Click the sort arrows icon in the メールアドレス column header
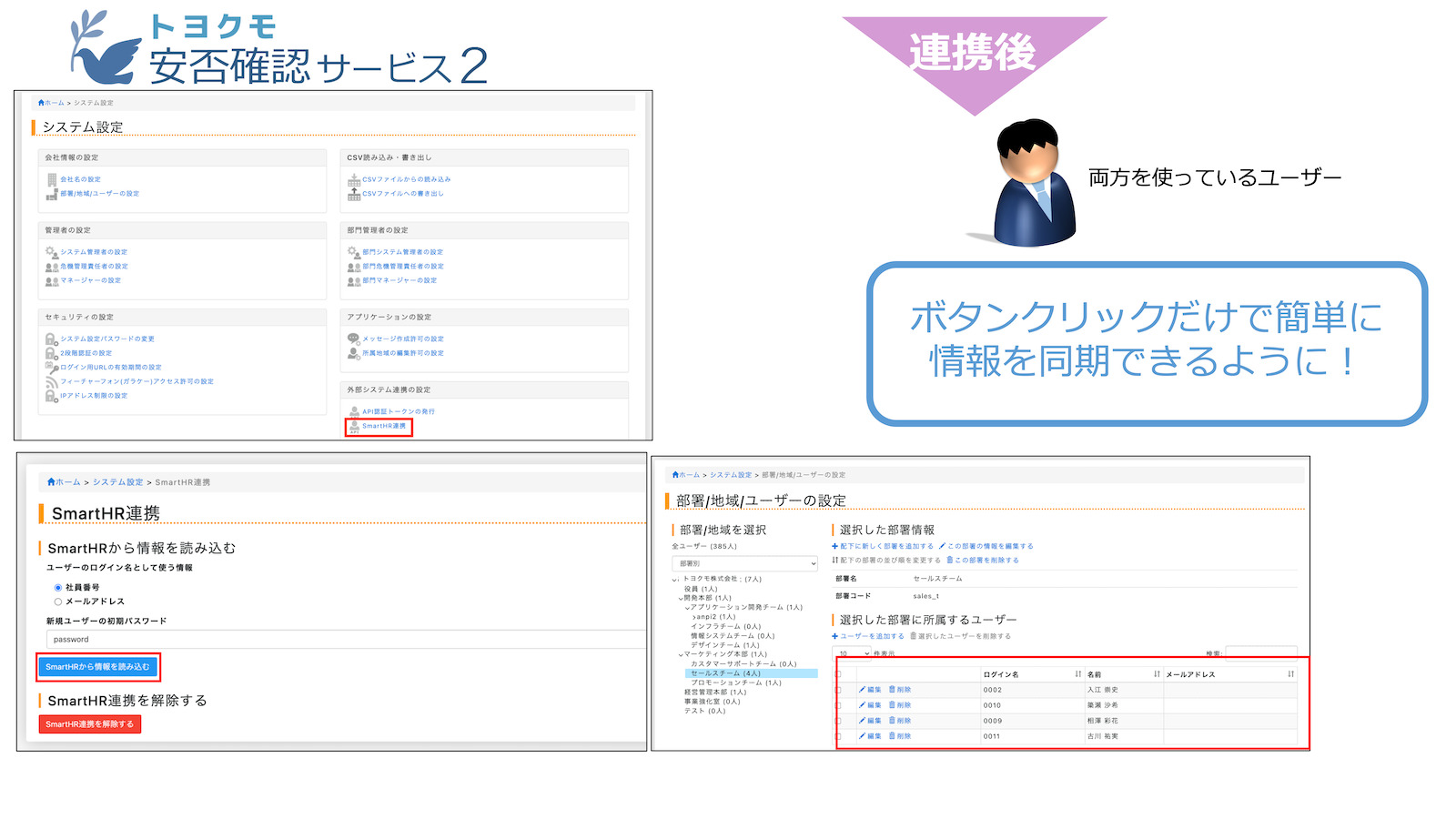Screen dimensions: 1456x819 coord(1291,674)
